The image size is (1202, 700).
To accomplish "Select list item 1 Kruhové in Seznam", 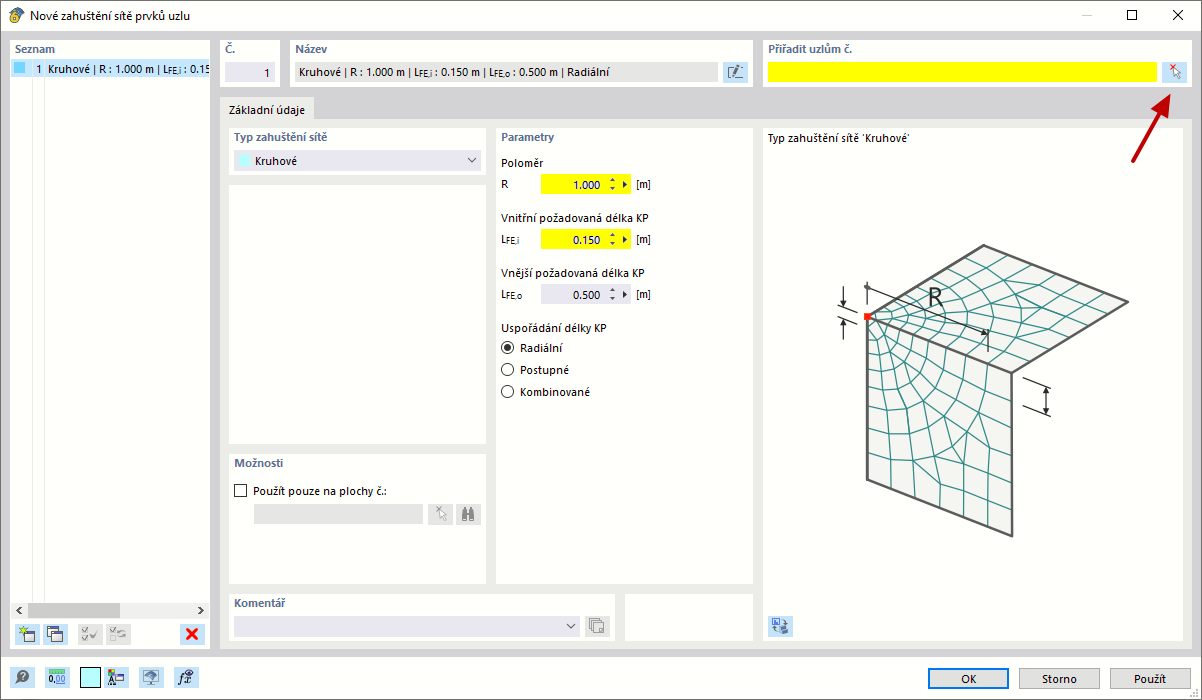I will (x=110, y=69).
